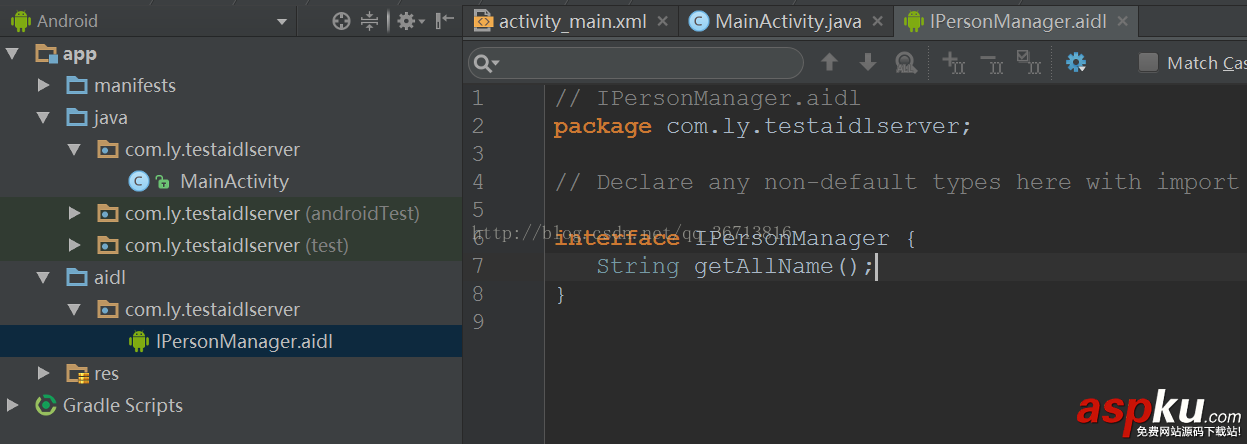The height and width of the screenshot is (444, 1247).
Task: Go to previous search occurrence arrow
Action: [x=829, y=63]
